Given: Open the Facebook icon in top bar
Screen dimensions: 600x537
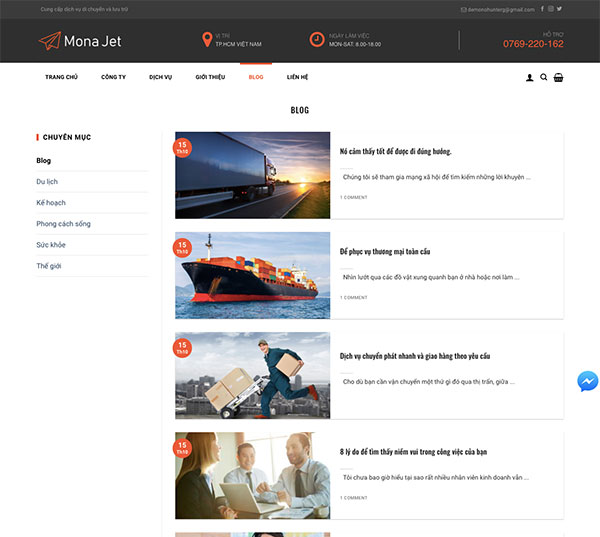Looking at the screenshot, I should [542, 9].
